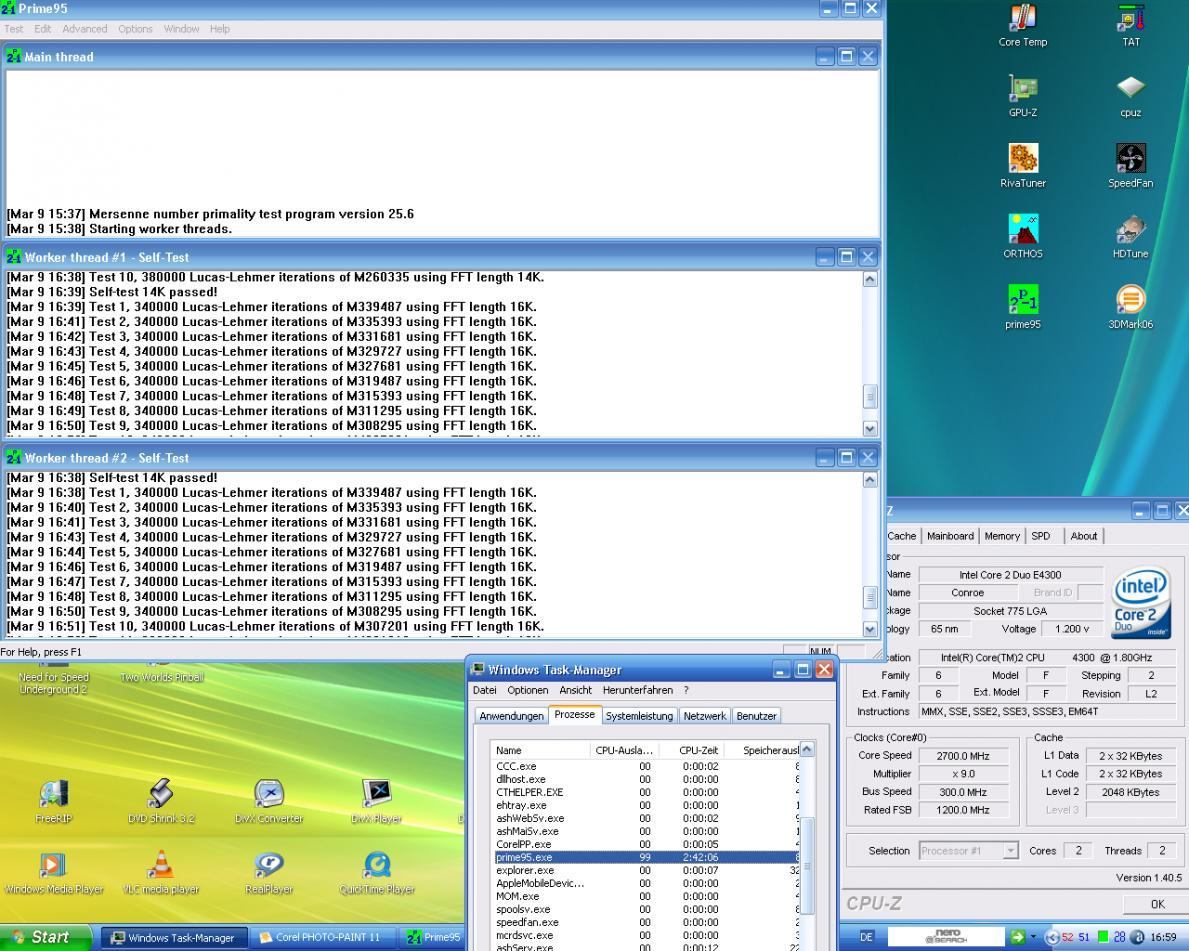
Task: Click the Worker thread #1 window icon
Action: [14, 257]
